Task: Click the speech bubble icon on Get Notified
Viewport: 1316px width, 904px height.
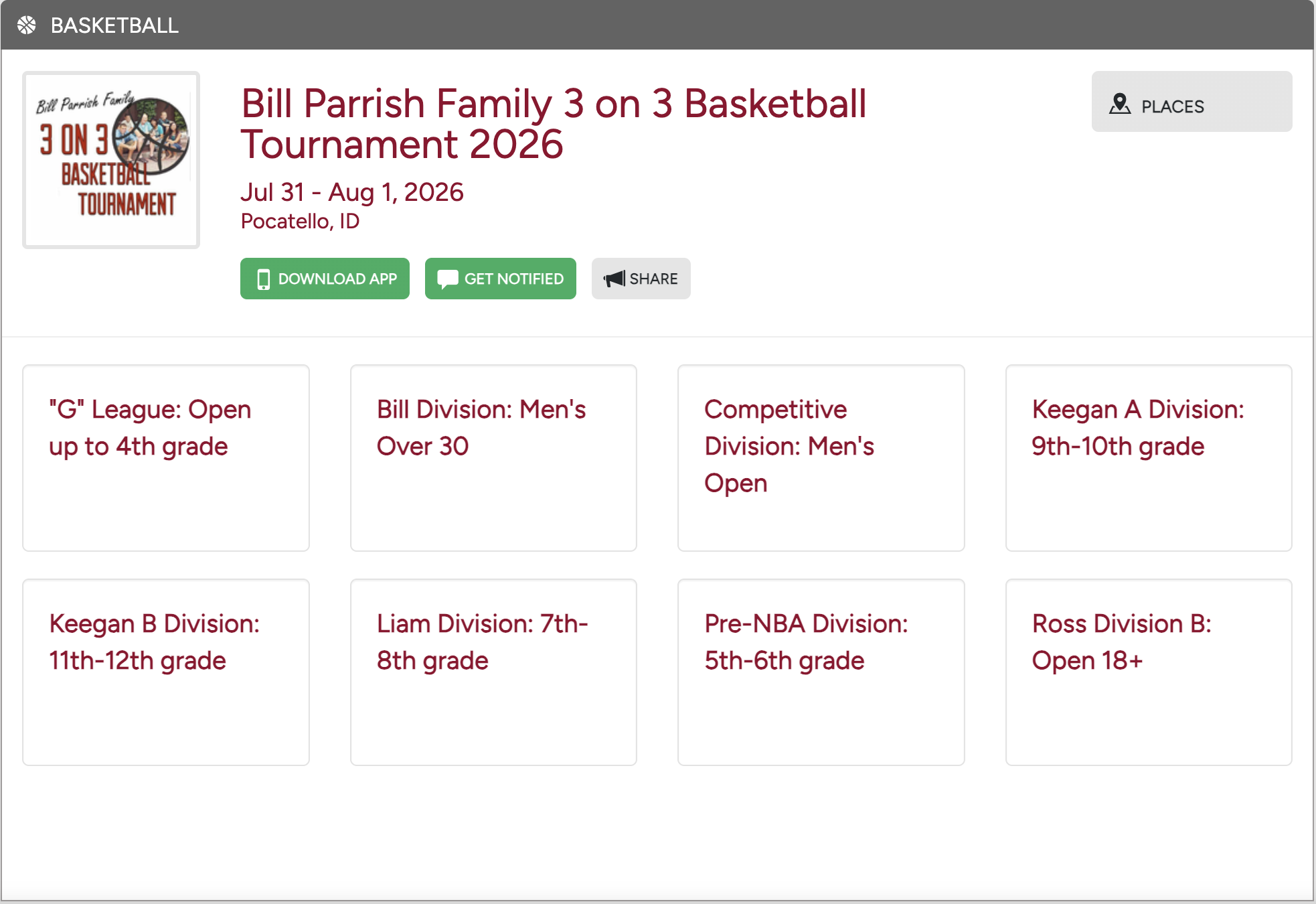Action: click(447, 279)
